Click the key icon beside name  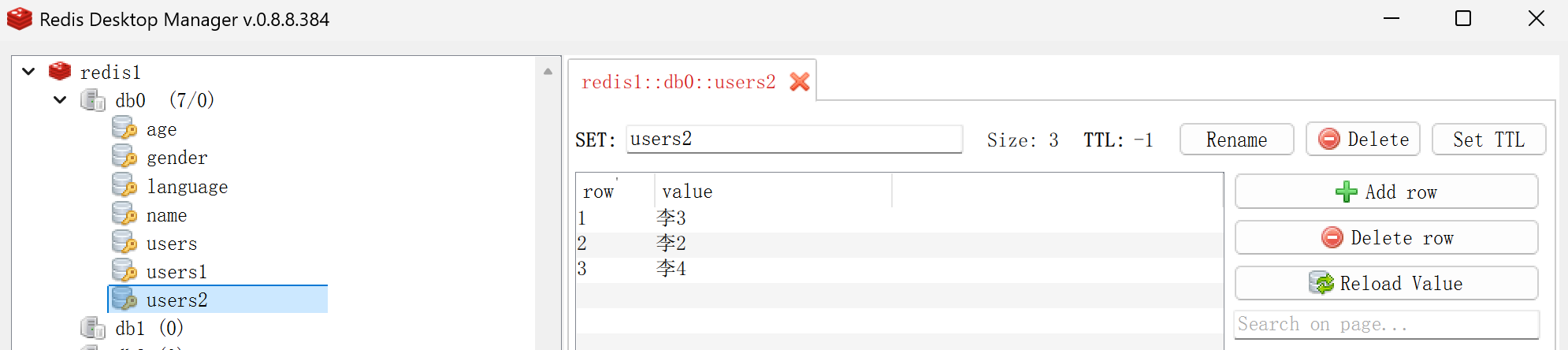[x=124, y=214]
